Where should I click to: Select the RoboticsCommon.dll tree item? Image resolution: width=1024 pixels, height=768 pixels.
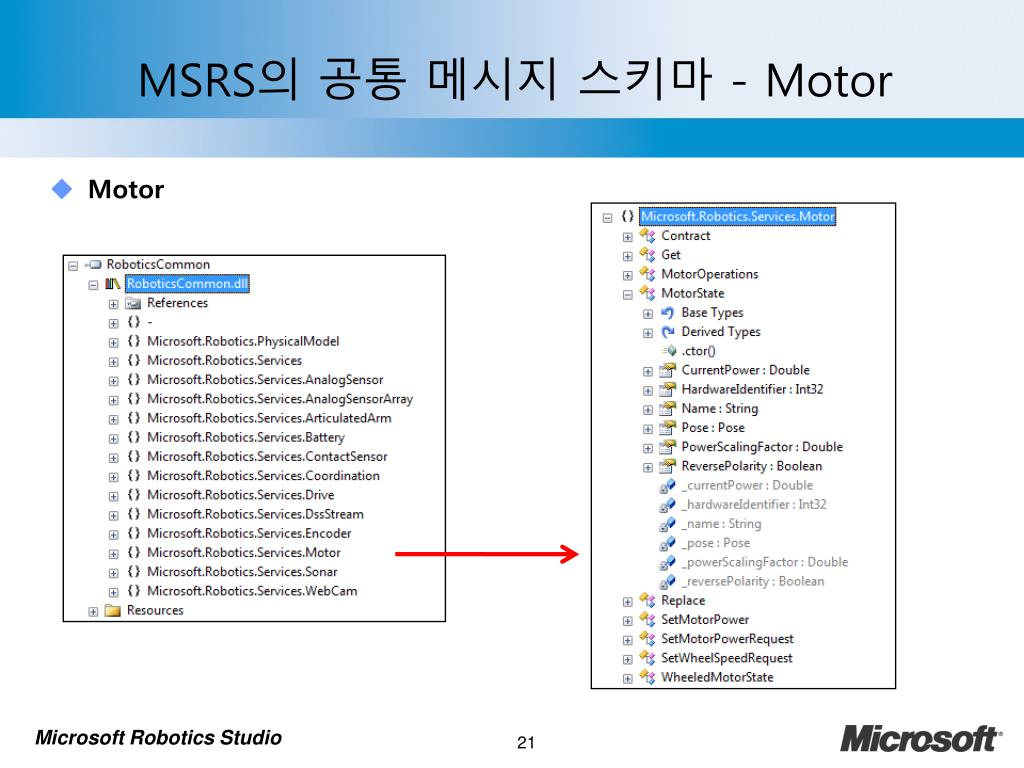[187, 284]
